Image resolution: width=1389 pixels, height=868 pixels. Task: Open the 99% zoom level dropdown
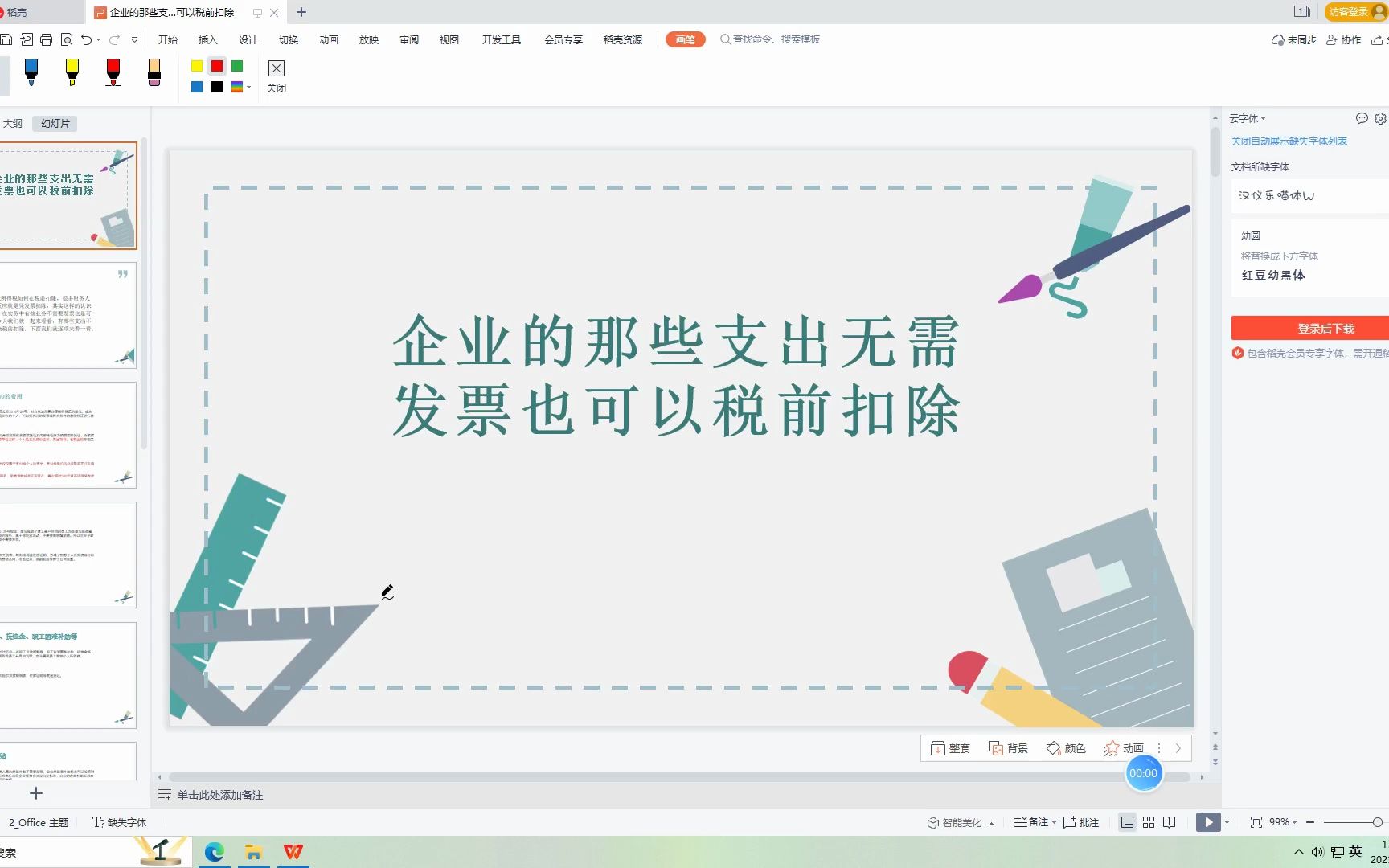1283,821
